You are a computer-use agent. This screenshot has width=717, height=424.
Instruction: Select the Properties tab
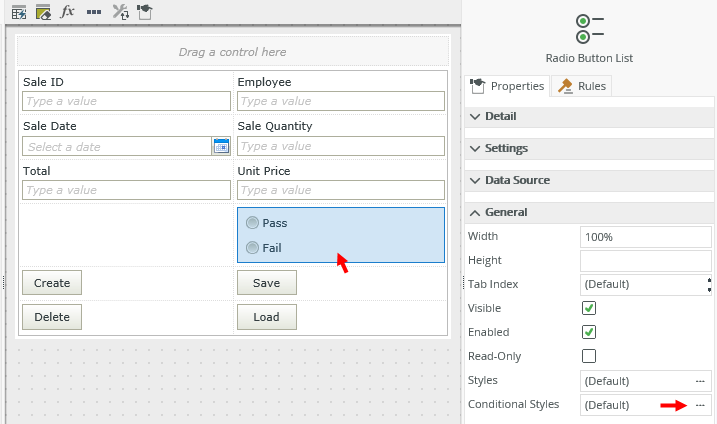508,86
